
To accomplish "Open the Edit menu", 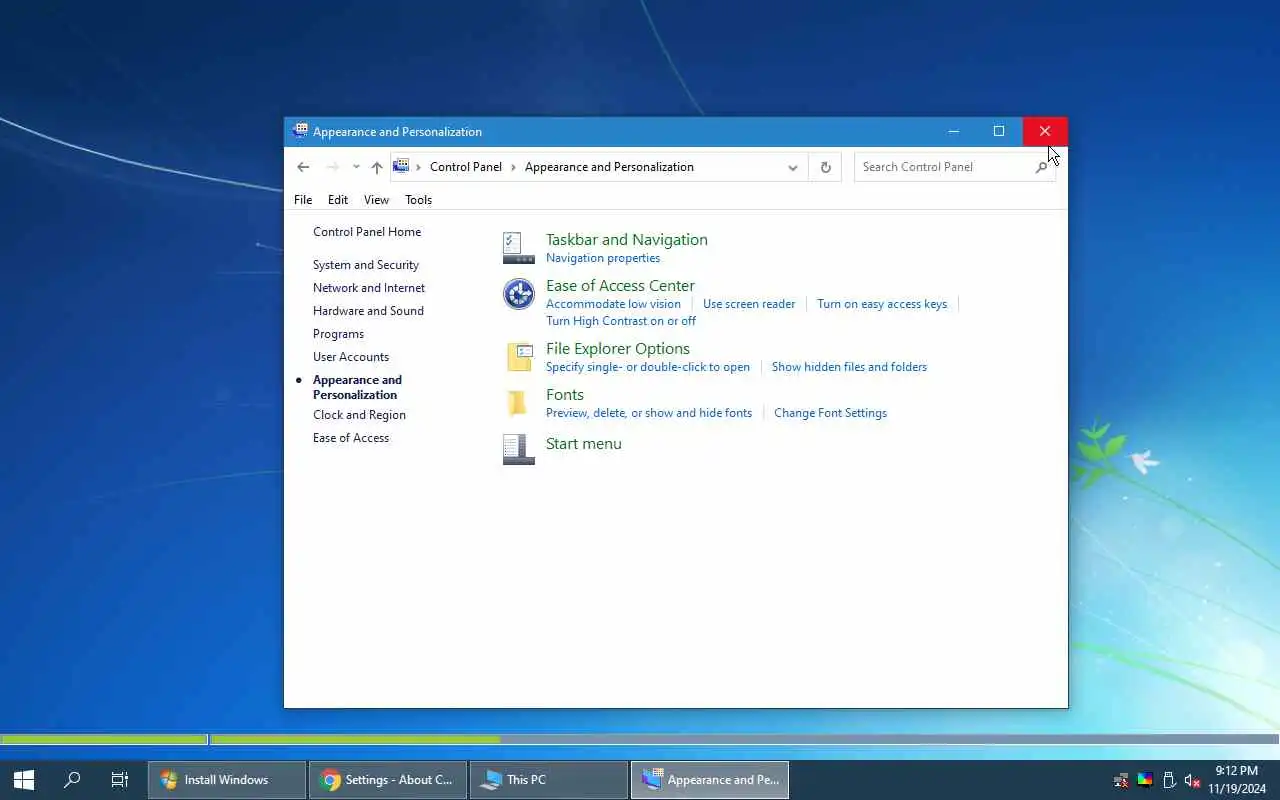I will pyautogui.click(x=338, y=200).
